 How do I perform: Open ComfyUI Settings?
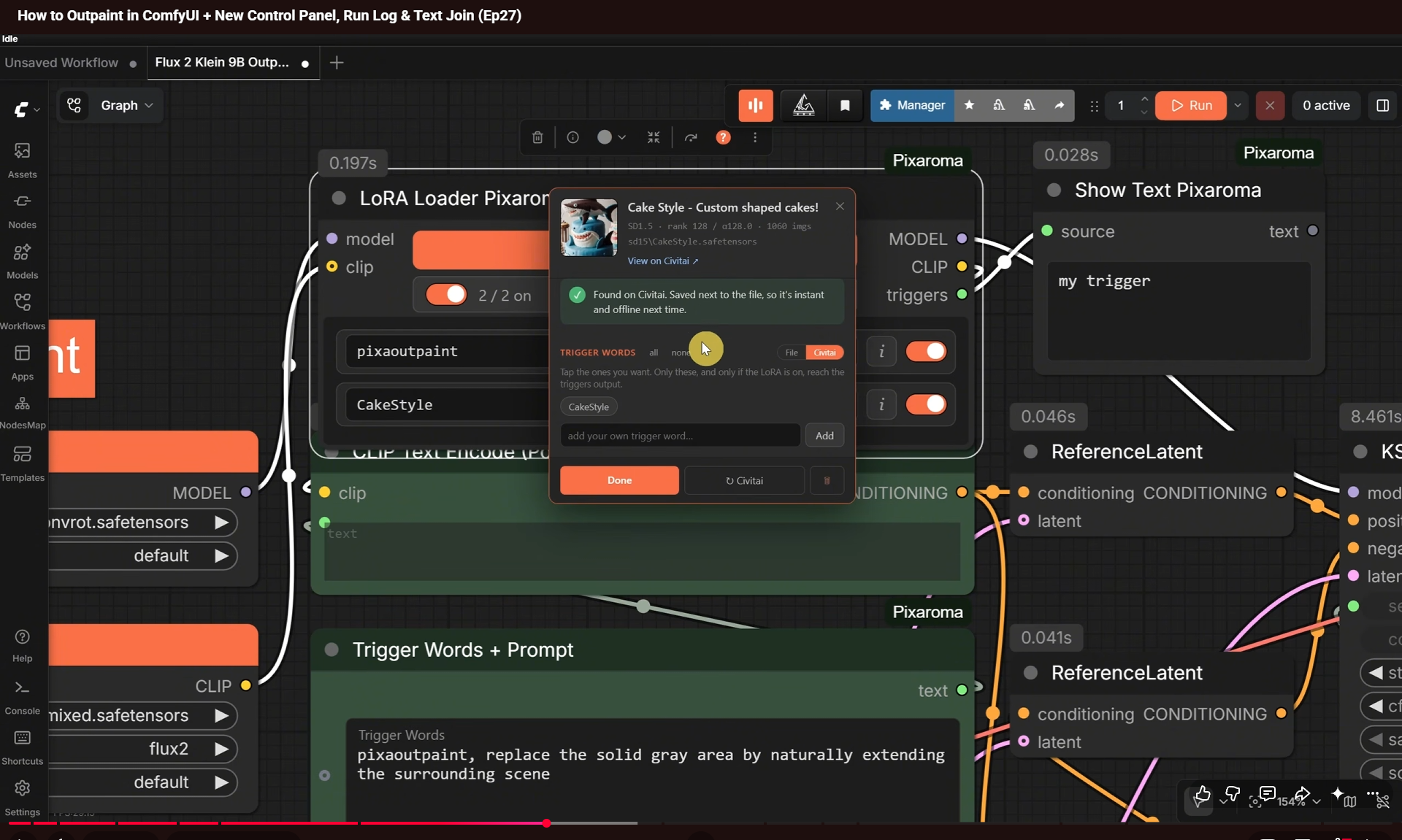(x=23, y=798)
